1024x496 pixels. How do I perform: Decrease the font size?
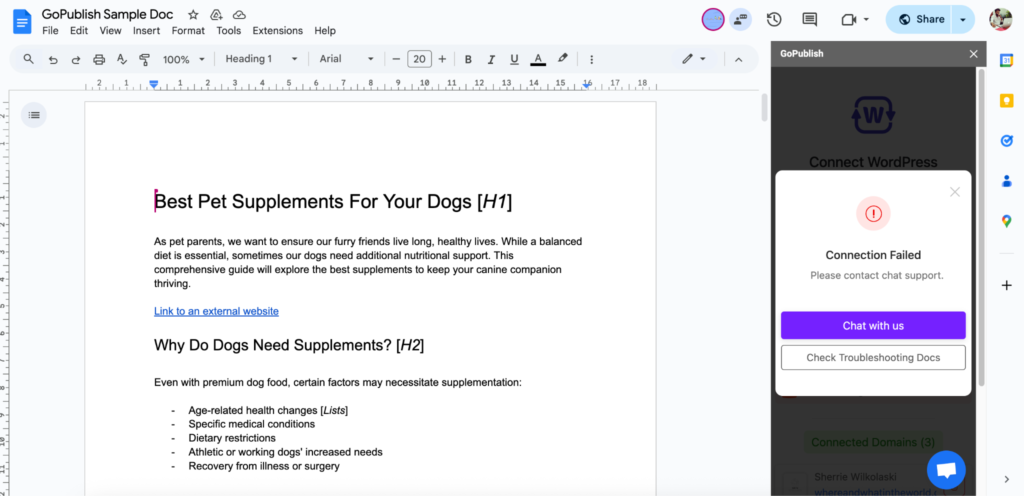396,59
